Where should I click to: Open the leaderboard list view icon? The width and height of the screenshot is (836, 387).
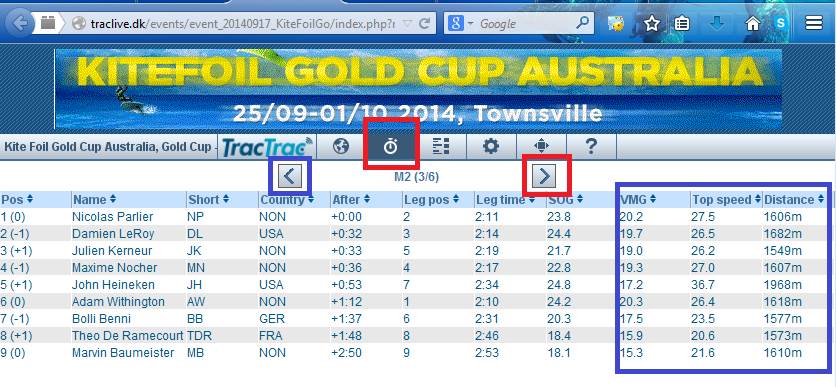tap(441, 146)
